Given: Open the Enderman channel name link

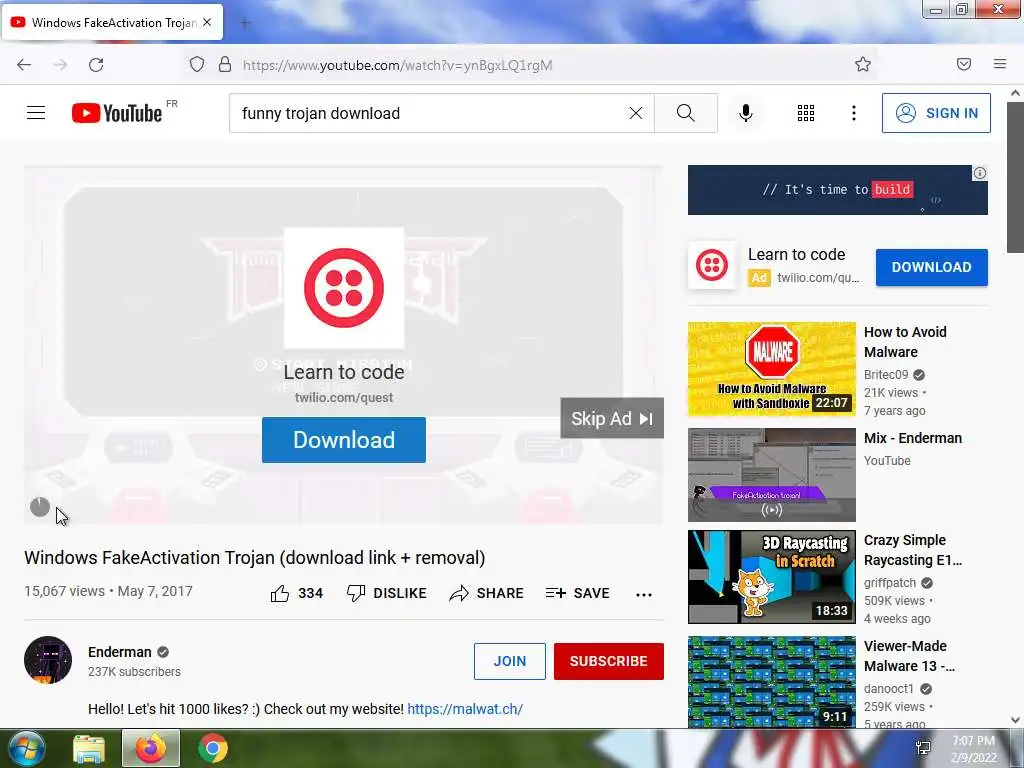Looking at the screenshot, I should pyautogui.click(x=120, y=652).
